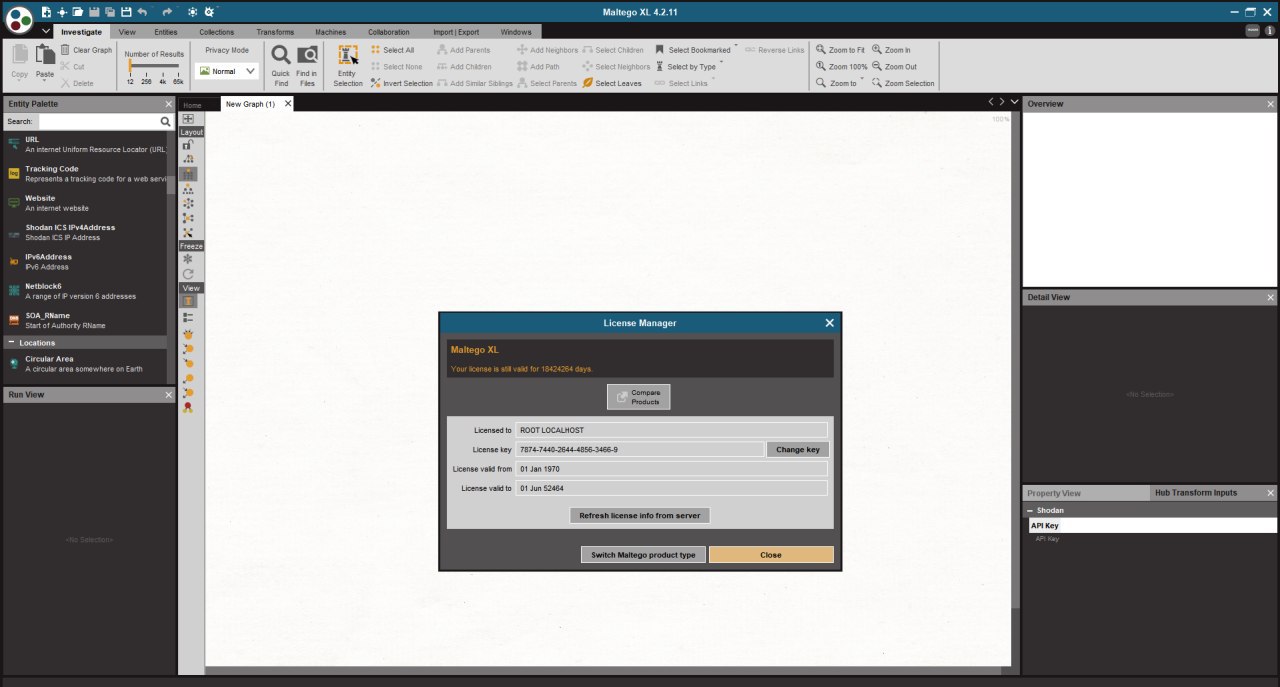Click Zoom Selection
This screenshot has width=1280, height=687.
tap(903, 83)
